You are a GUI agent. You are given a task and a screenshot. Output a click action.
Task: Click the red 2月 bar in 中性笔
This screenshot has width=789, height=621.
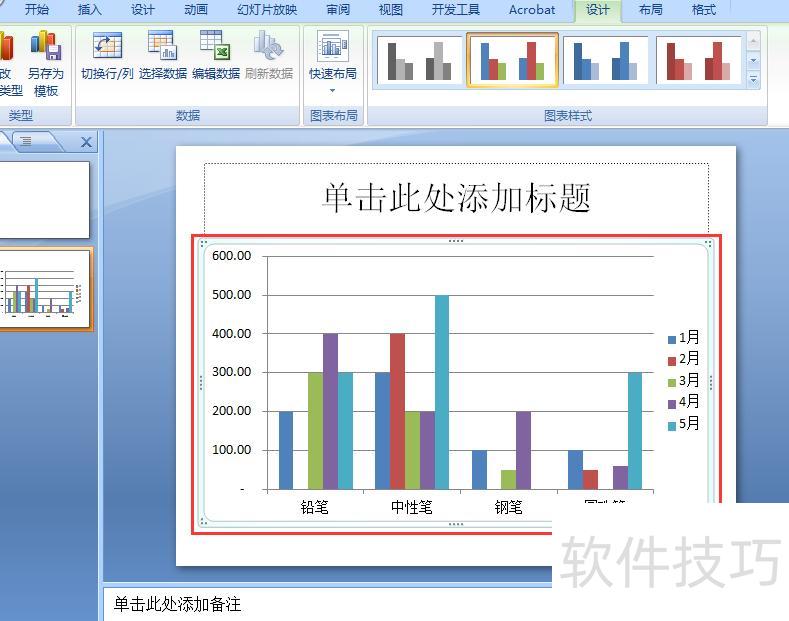click(x=397, y=411)
